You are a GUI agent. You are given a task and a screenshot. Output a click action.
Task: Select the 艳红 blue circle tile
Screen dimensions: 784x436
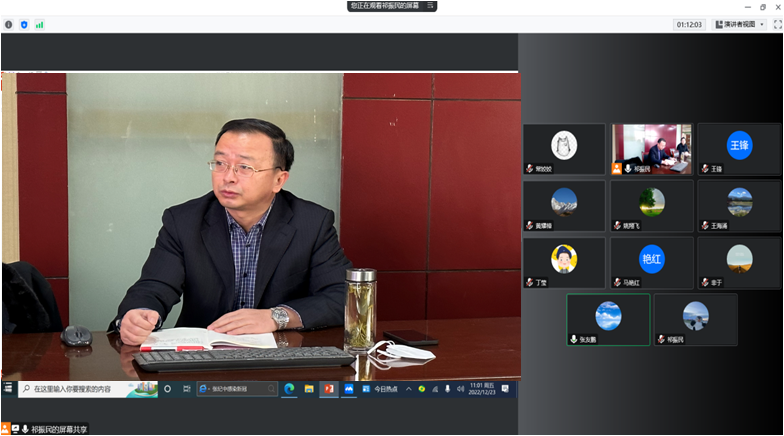(652, 263)
